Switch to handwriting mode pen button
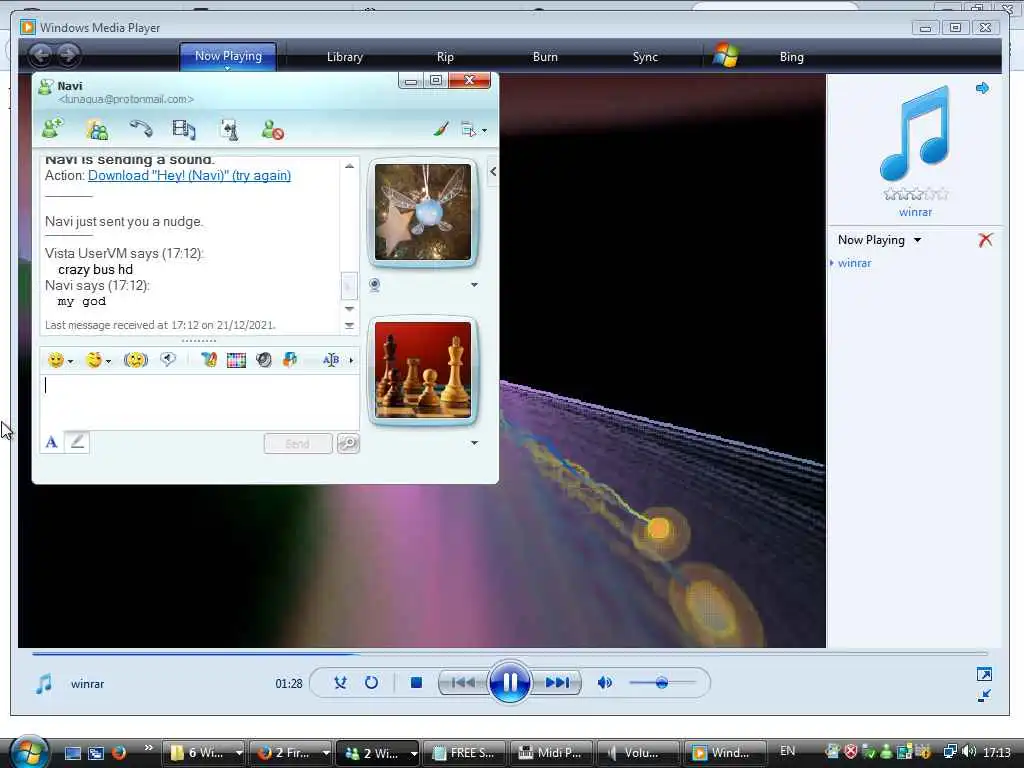 pyautogui.click(x=77, y=442)
